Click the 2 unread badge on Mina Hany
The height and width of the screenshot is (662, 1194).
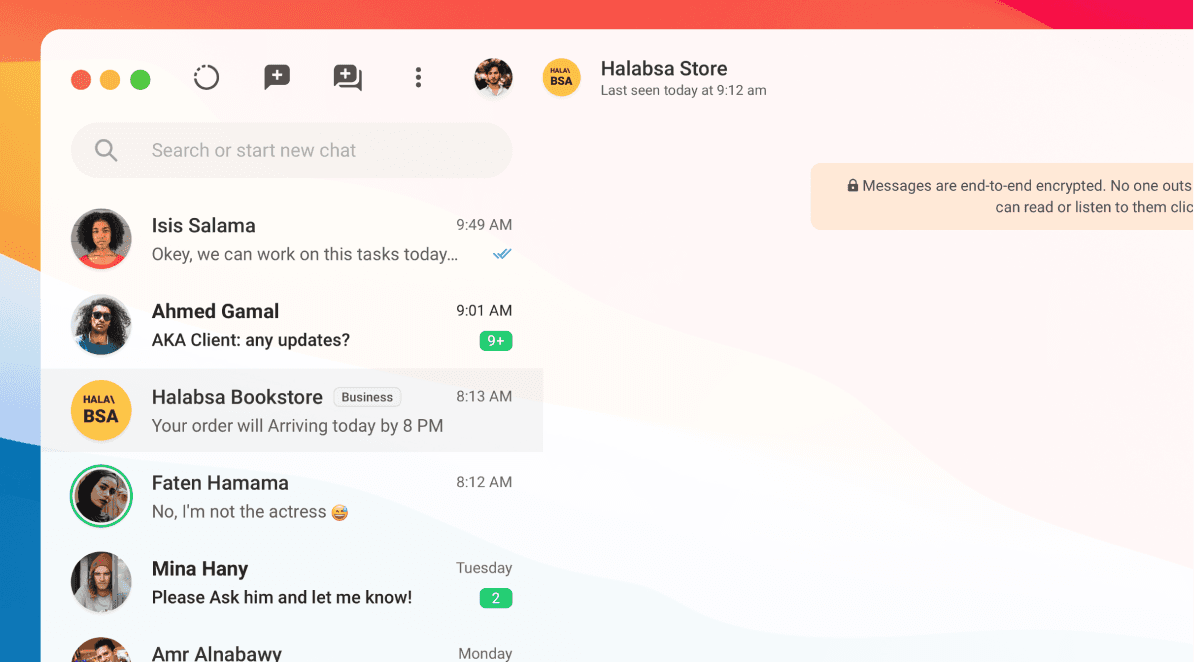496,598
